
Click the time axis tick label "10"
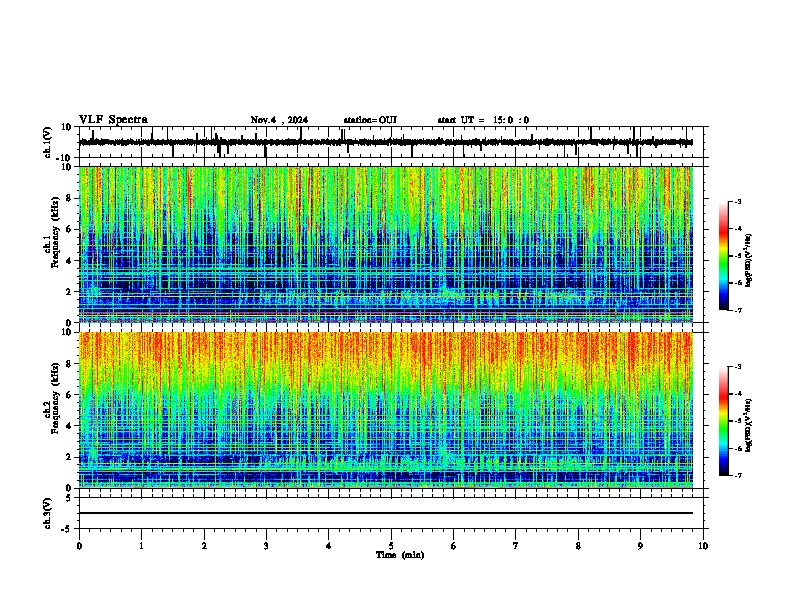(703, 546)
